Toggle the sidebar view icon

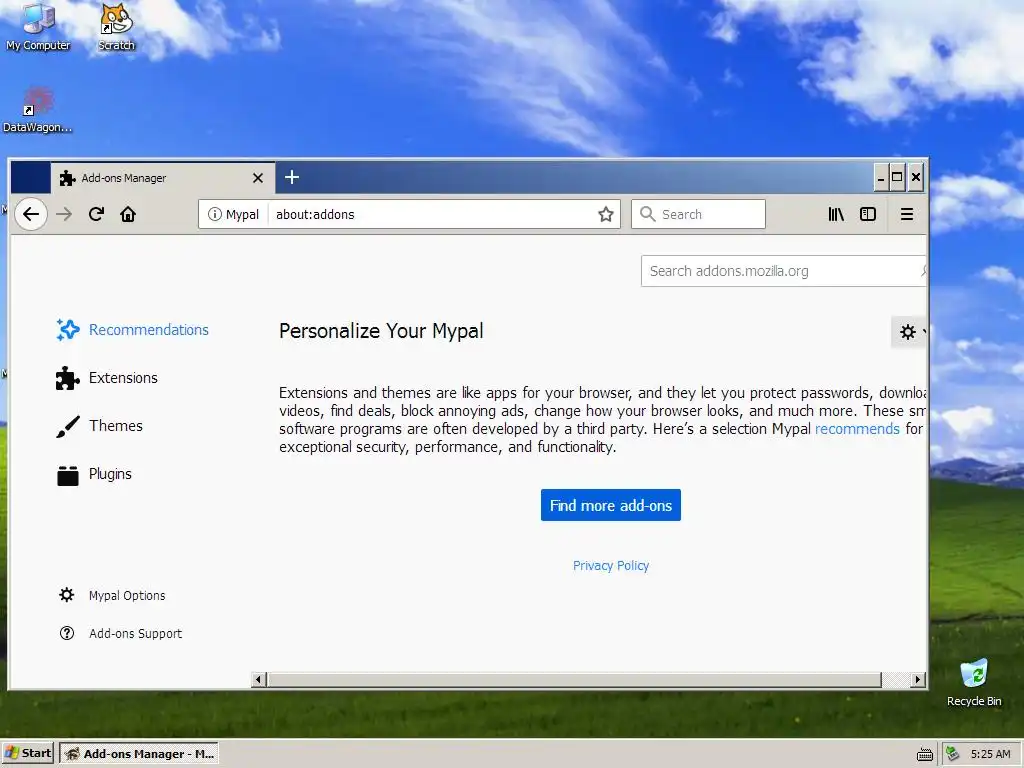point(868,214)
